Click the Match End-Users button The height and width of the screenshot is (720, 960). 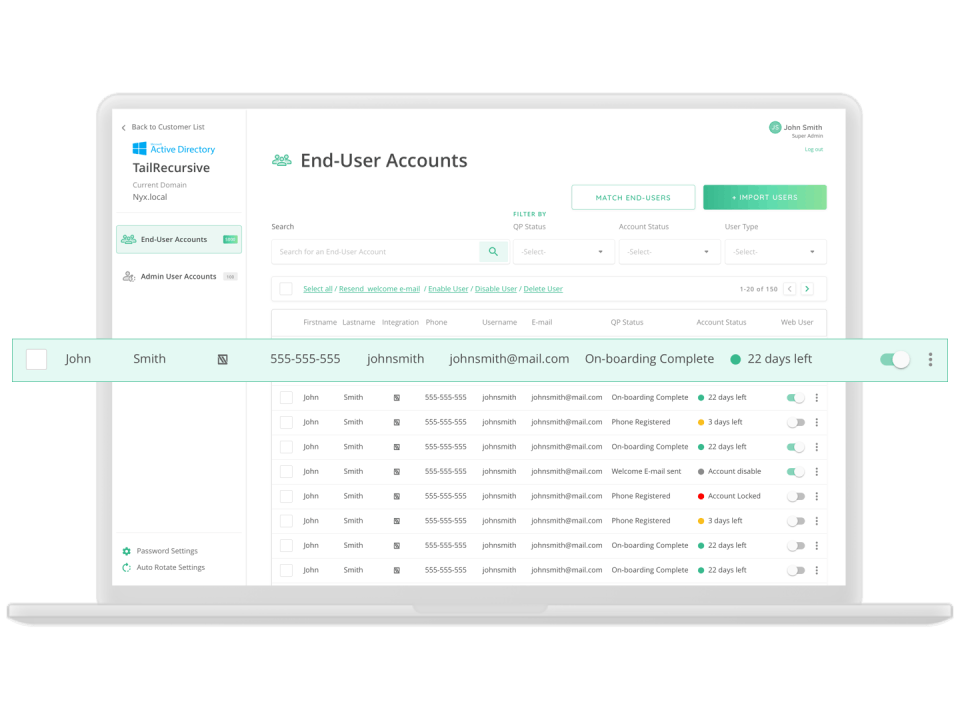coord(633,197)
